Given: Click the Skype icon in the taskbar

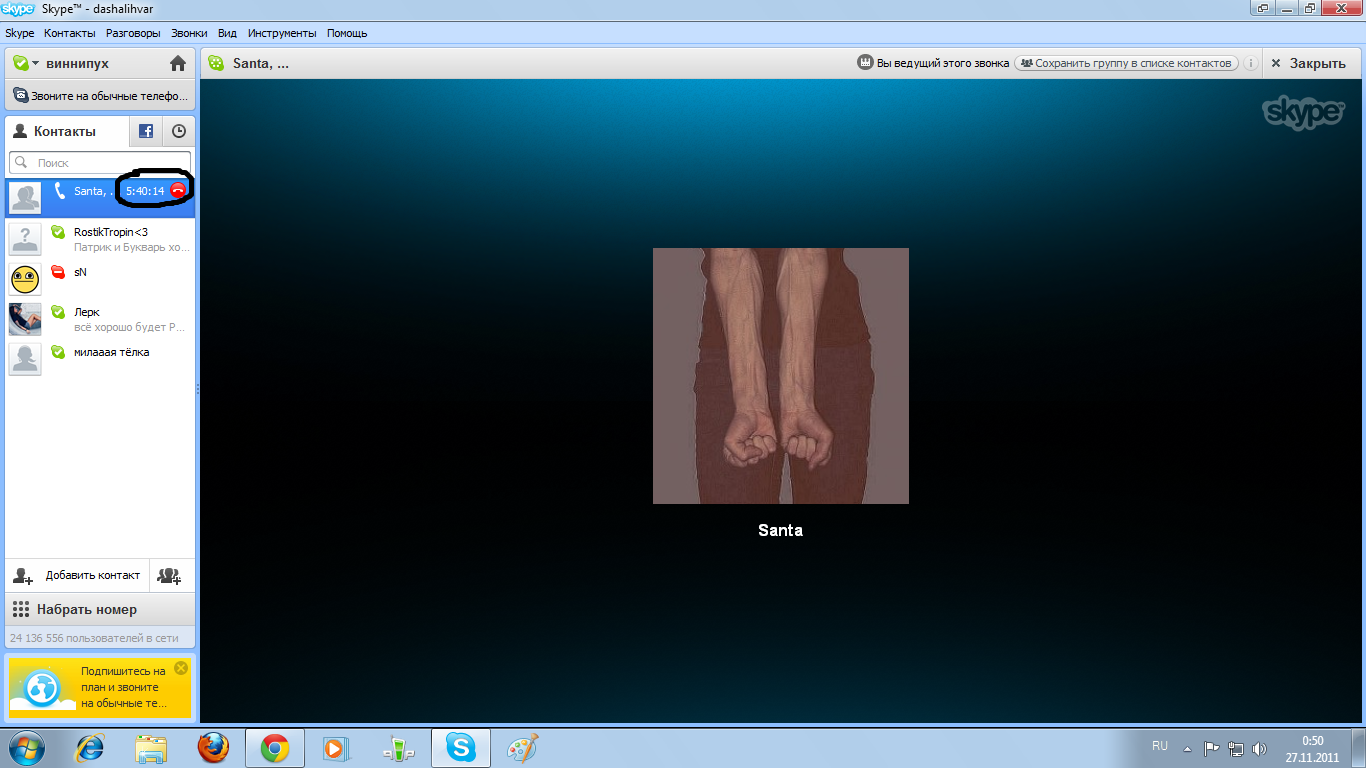Looking at the screenshot, I should (461, 748).
